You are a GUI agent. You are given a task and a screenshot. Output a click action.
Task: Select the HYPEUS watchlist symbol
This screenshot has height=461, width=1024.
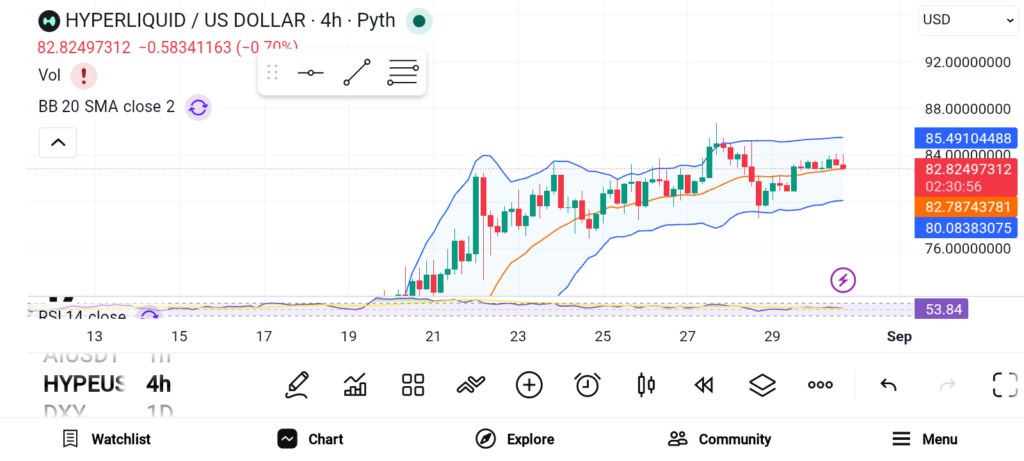tap(84, 384)
